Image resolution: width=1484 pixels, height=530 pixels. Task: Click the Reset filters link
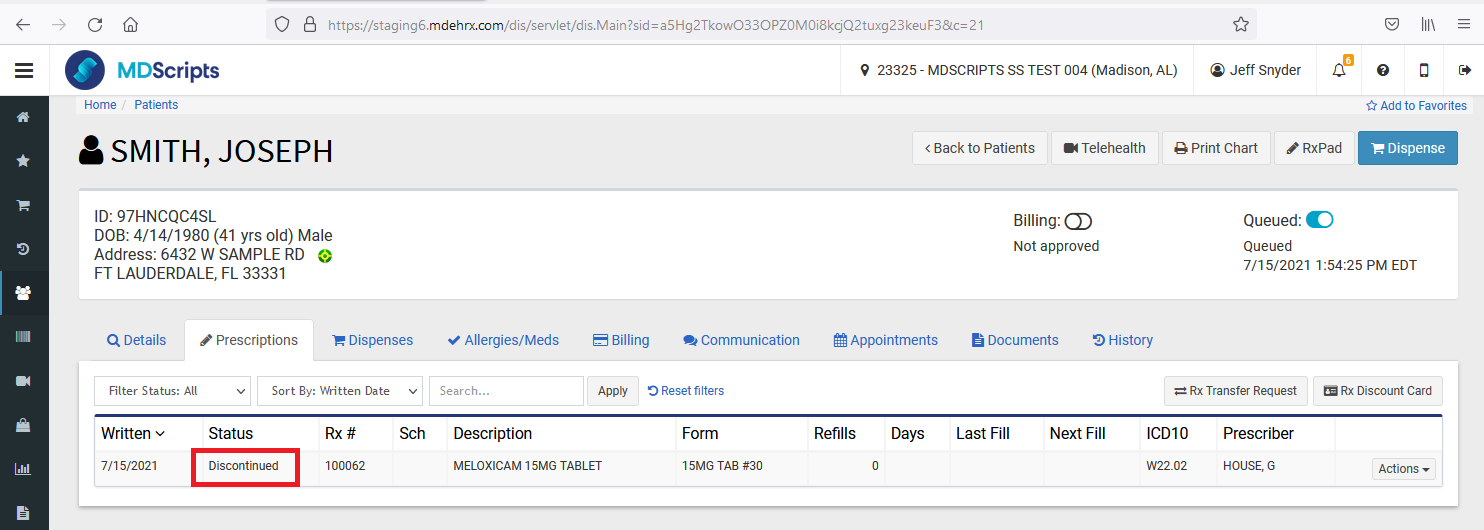686,391
